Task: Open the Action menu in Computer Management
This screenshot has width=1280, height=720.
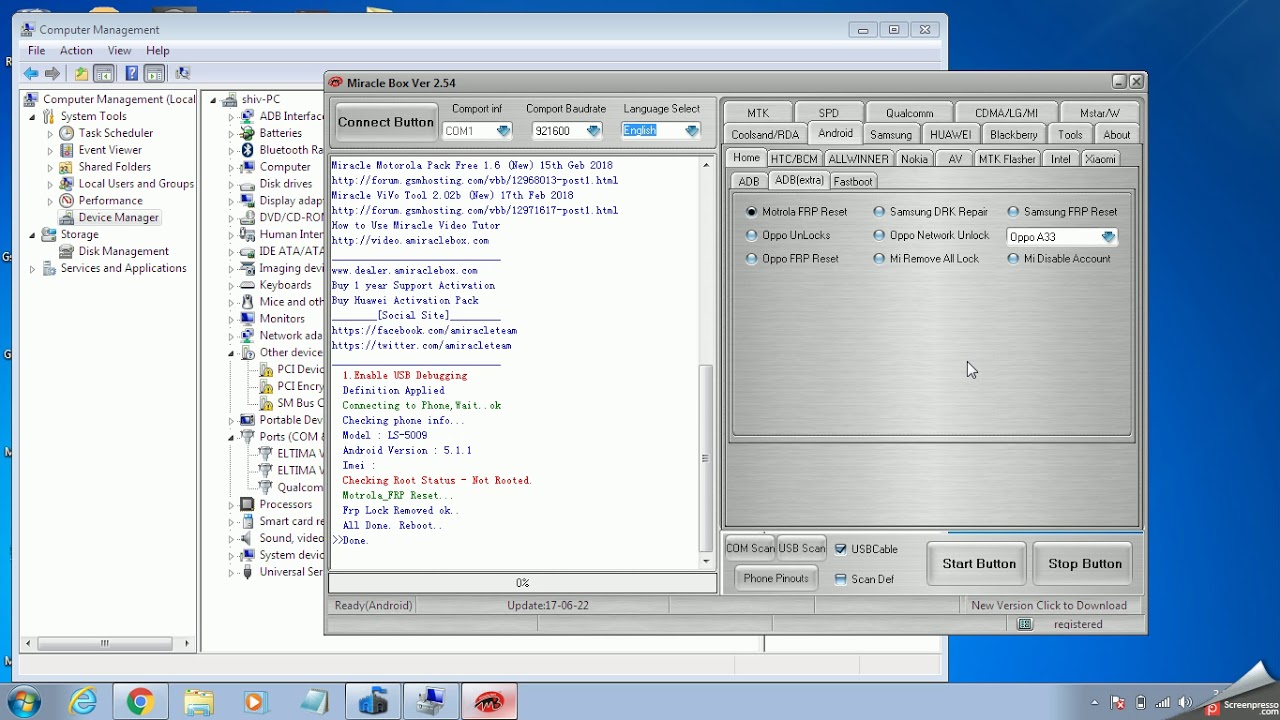Action: (76, 50)
